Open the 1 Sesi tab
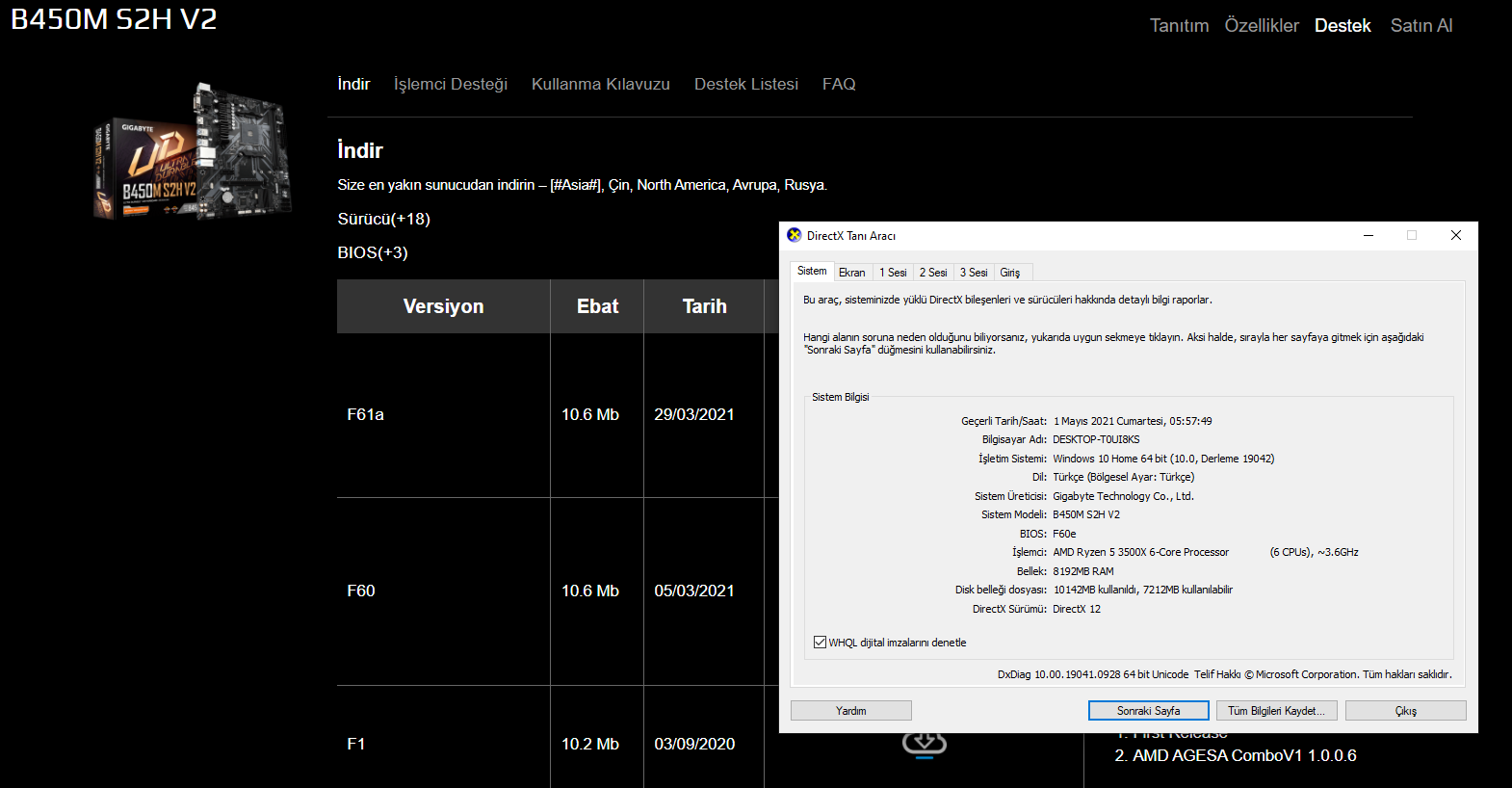 point(893,273)
